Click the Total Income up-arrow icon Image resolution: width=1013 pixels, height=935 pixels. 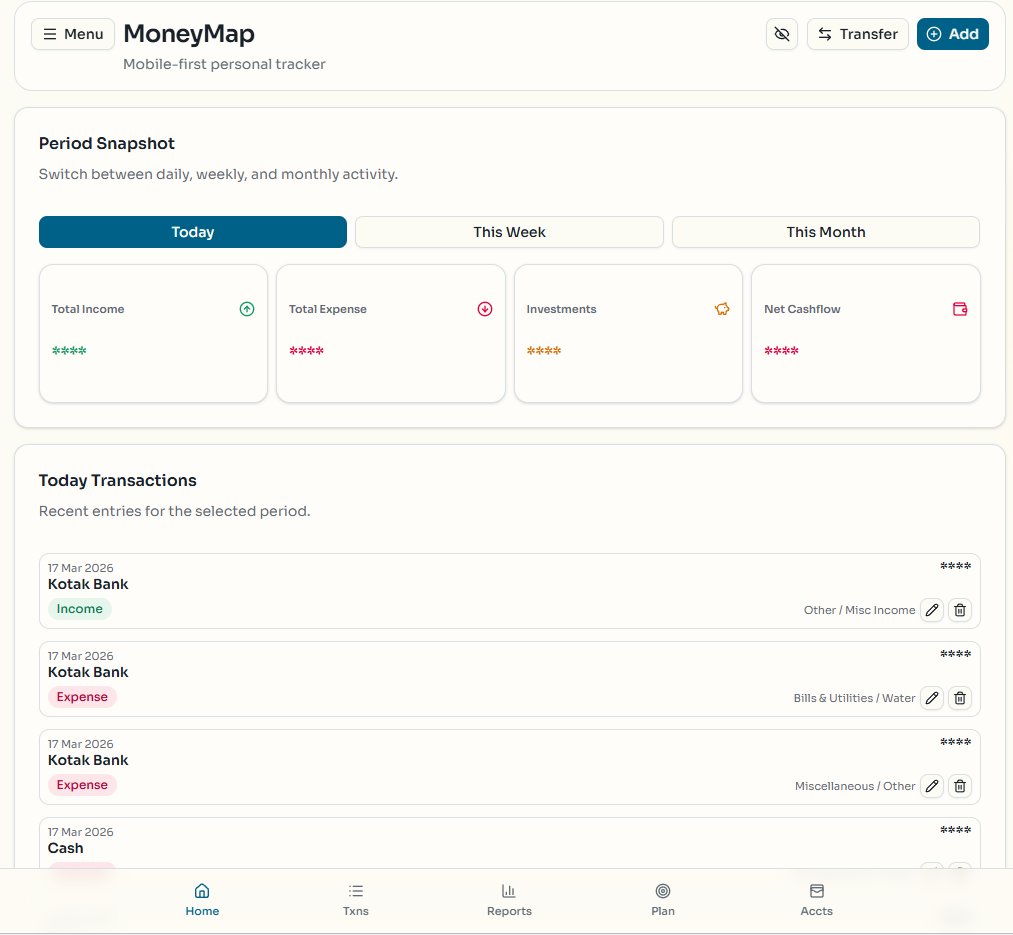(247, 309)
